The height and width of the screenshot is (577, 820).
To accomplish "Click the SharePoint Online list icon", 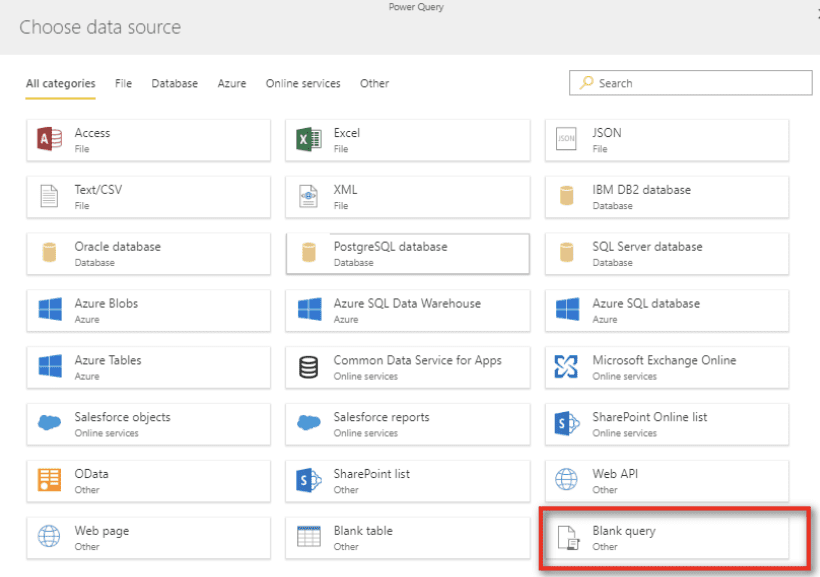I will point(566,423).
